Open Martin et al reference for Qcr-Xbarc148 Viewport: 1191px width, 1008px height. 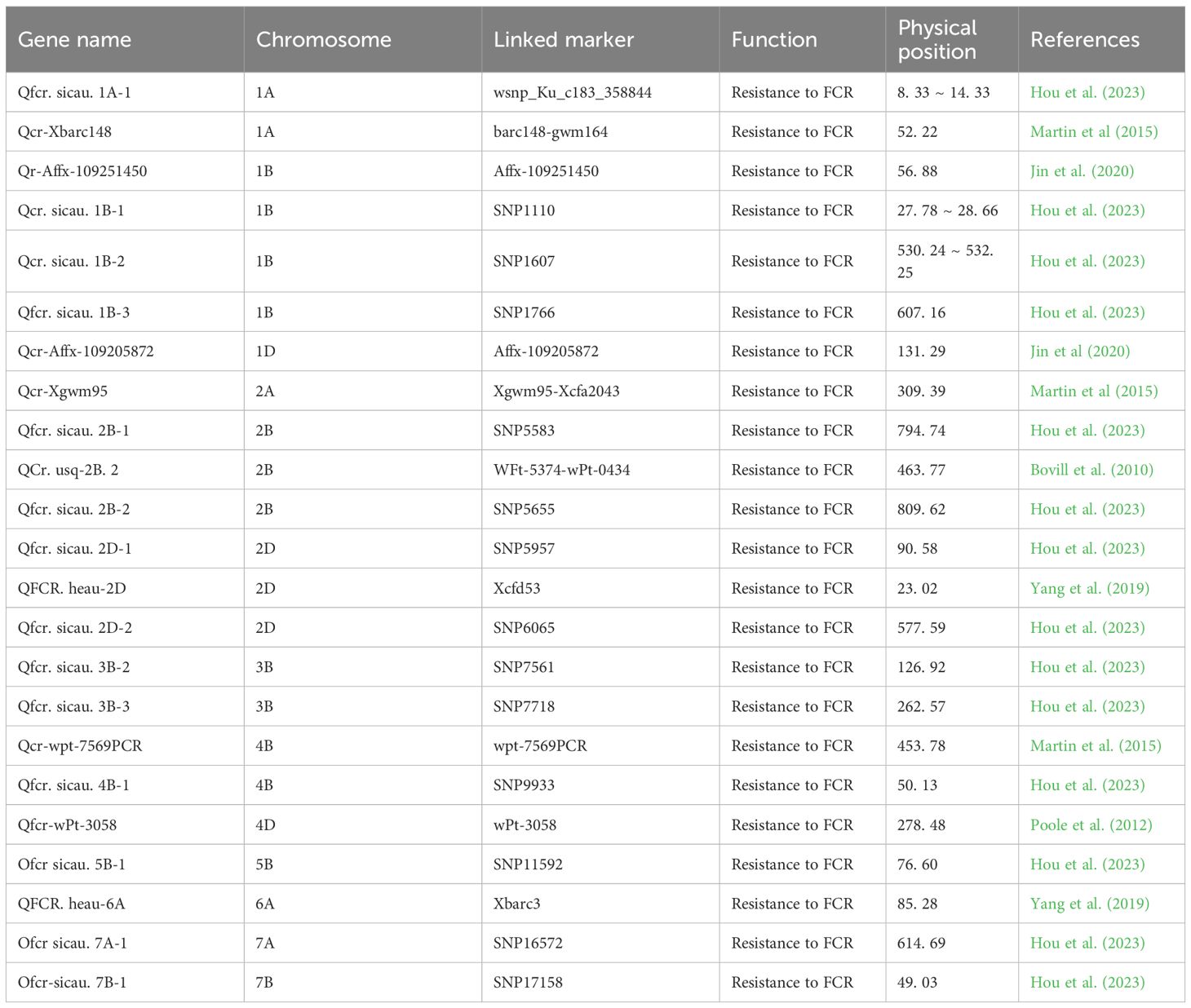1093,131
